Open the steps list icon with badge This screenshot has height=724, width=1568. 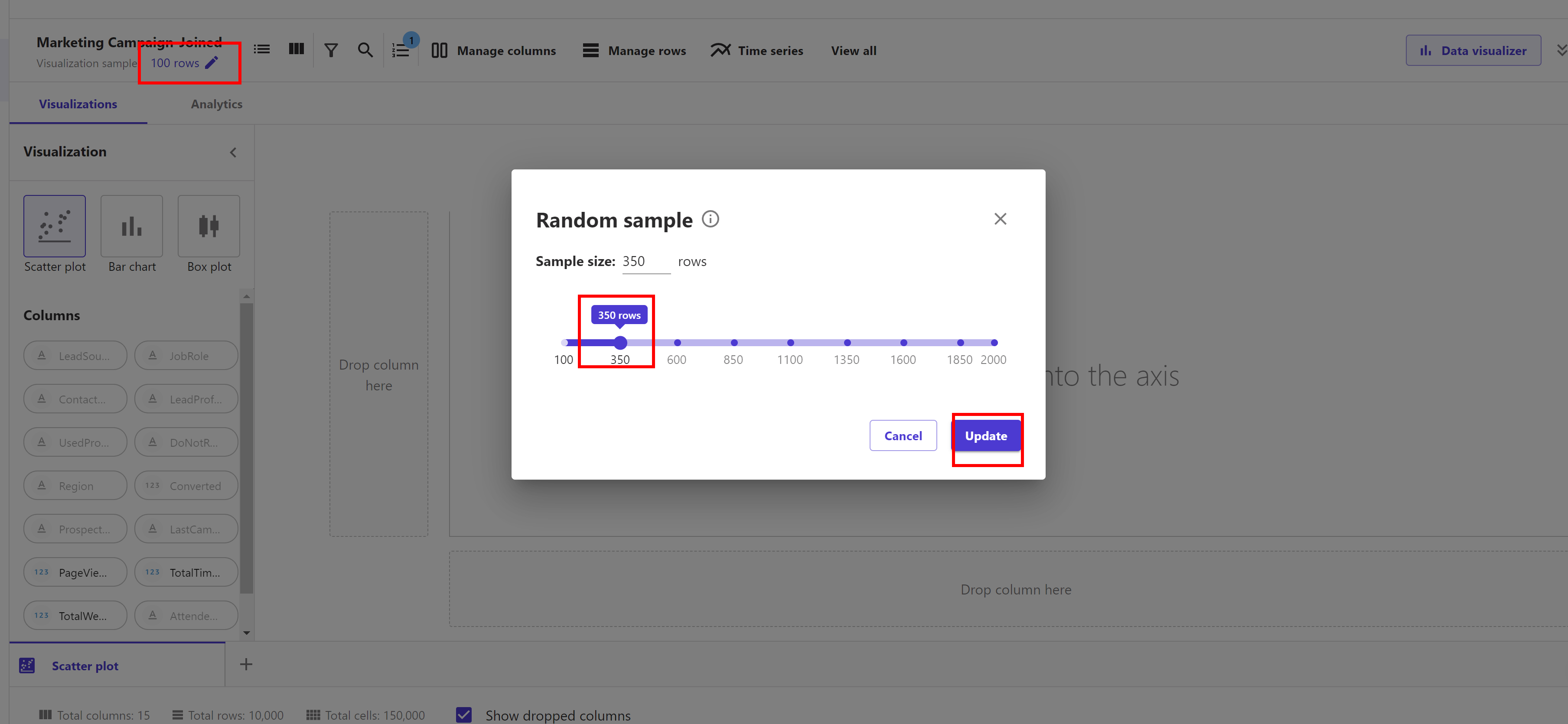coord(401,50)
